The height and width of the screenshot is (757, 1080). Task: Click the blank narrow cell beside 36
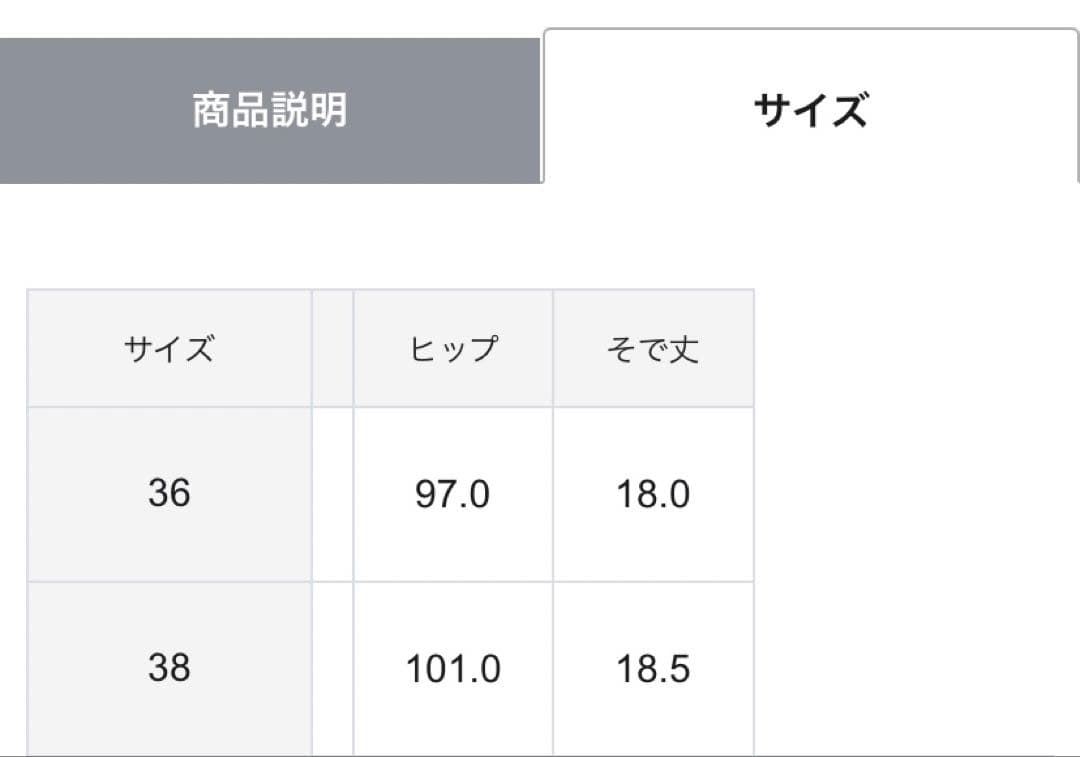tap(333, 494)
